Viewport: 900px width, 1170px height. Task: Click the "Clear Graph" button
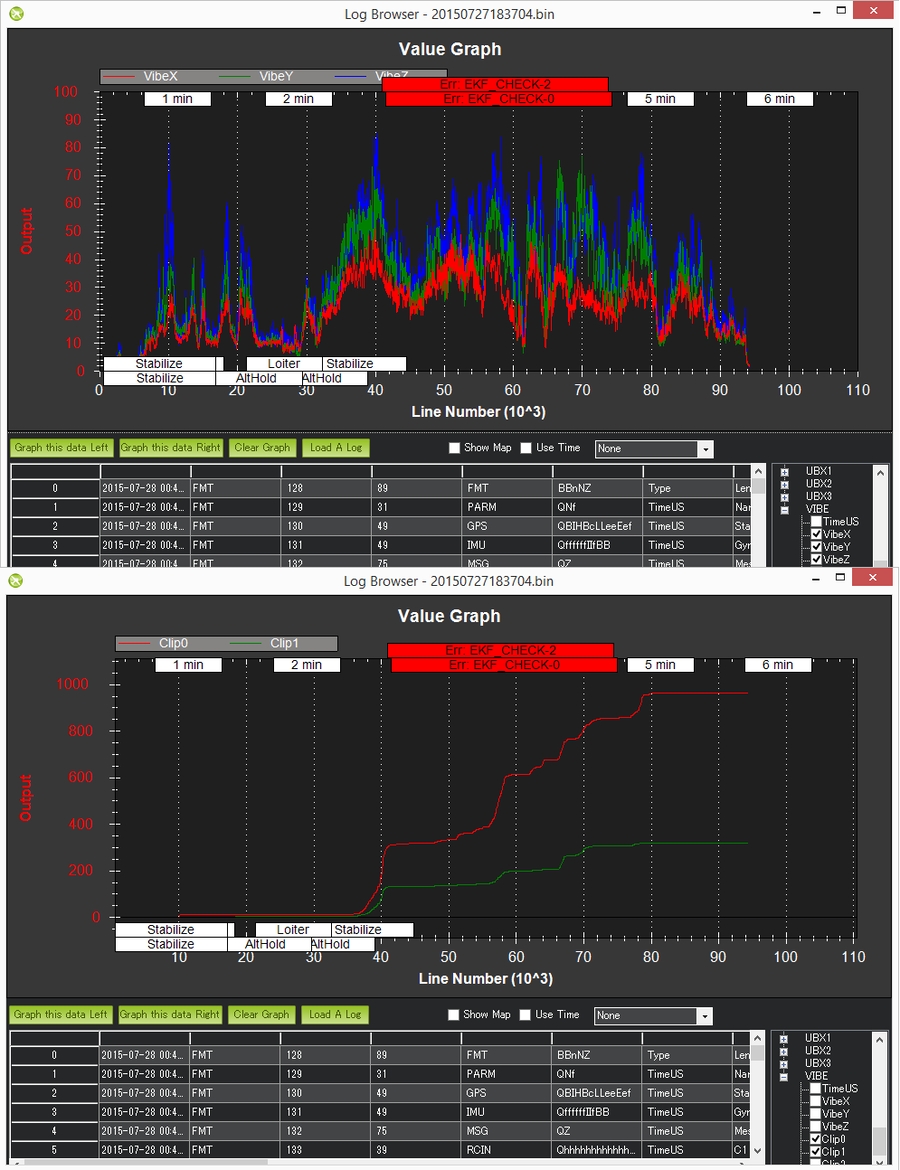(262, 447)
